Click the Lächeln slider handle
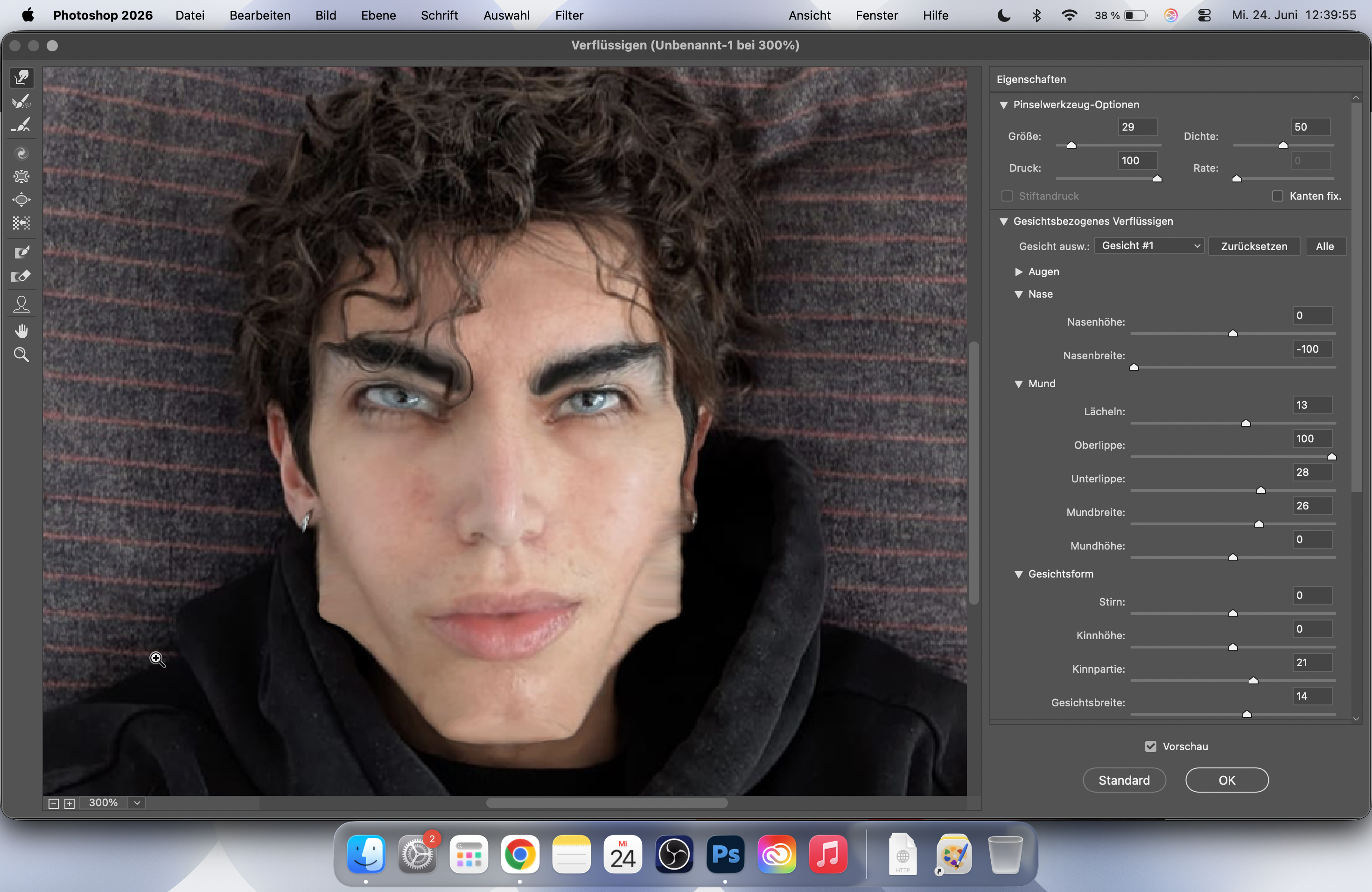Image resolution: width=1372 pixels, height=892 pixels. [x=1246, y=423]
